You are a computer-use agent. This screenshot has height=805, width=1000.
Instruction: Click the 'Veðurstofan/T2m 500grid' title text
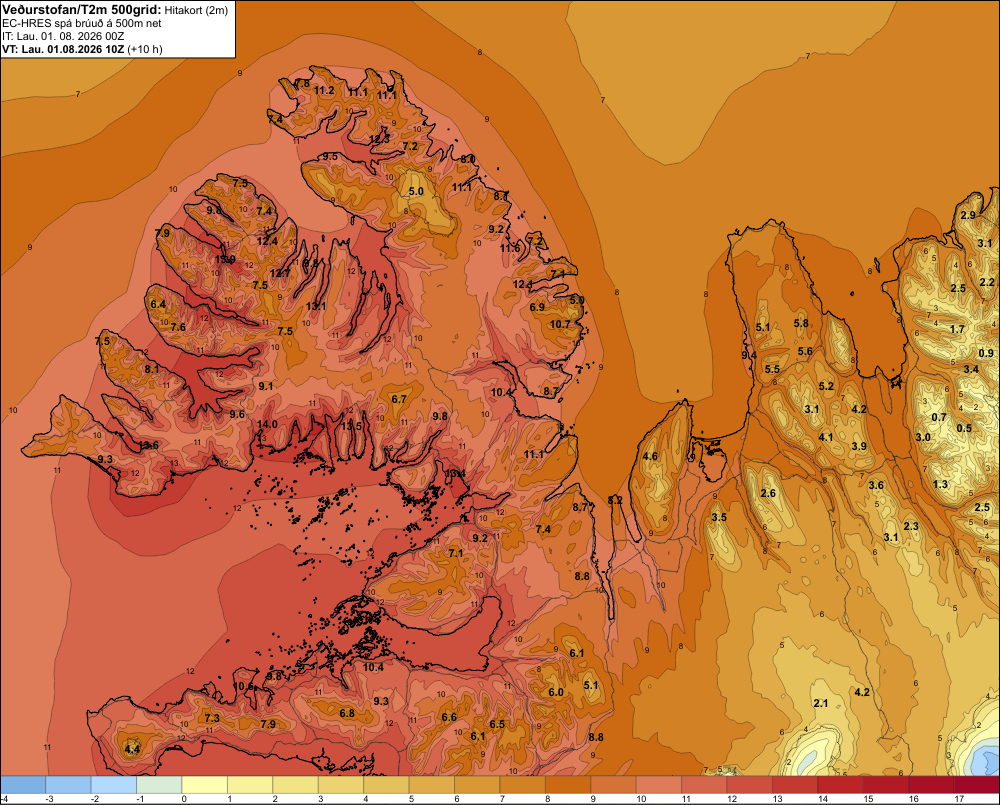(82, 9)
